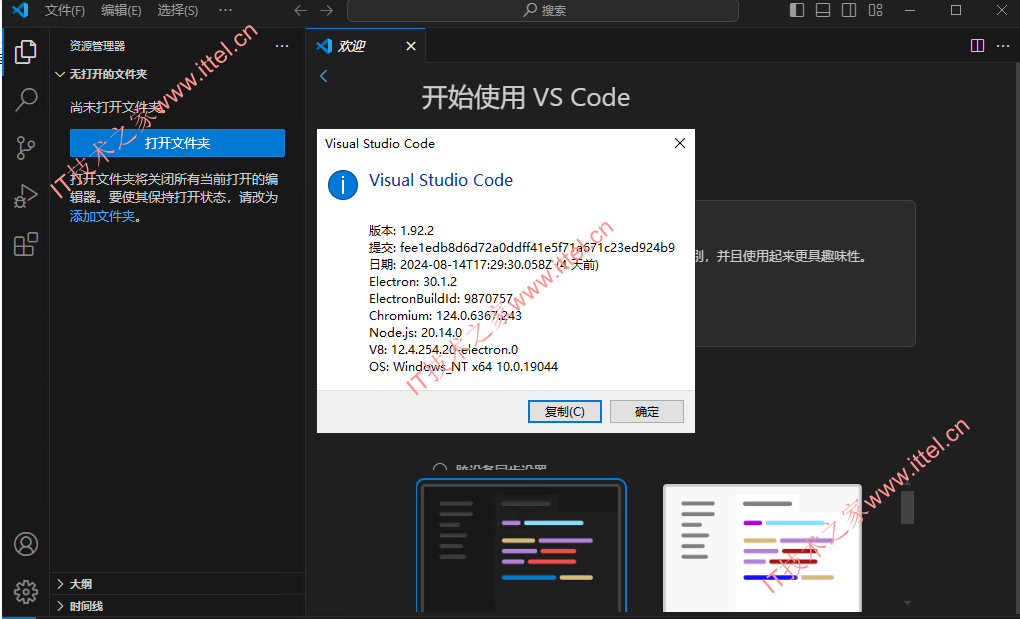Viewport: 1020px width, 619px height.
Task: Click the VS Code logo in title bar
Action: click(20, 10)
